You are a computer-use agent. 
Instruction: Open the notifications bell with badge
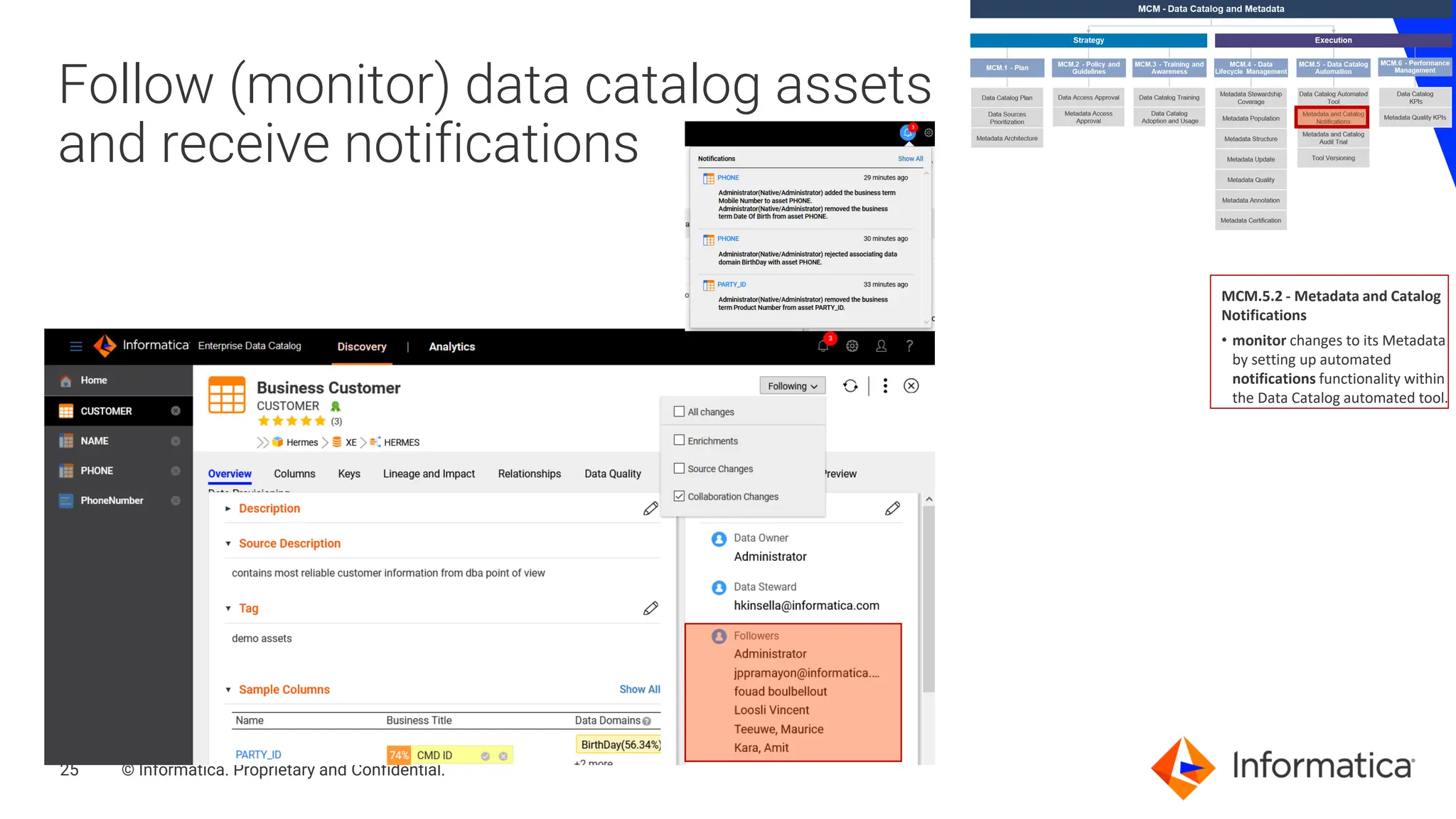point(823,346)
